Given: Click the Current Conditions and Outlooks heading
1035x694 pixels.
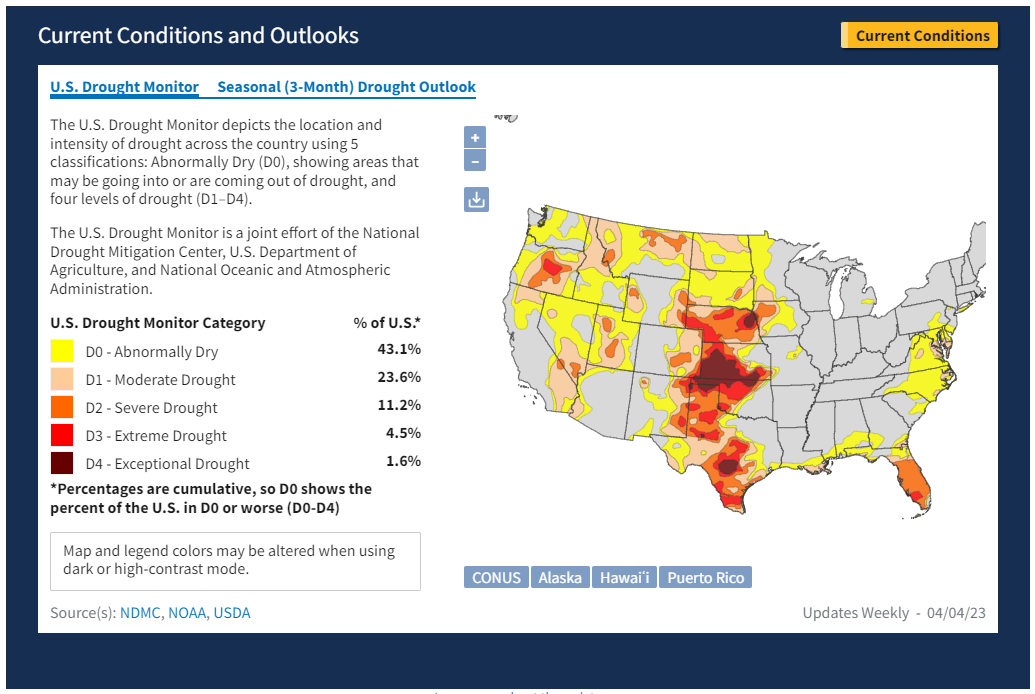Looking at the screenshot, I should 198,36.
